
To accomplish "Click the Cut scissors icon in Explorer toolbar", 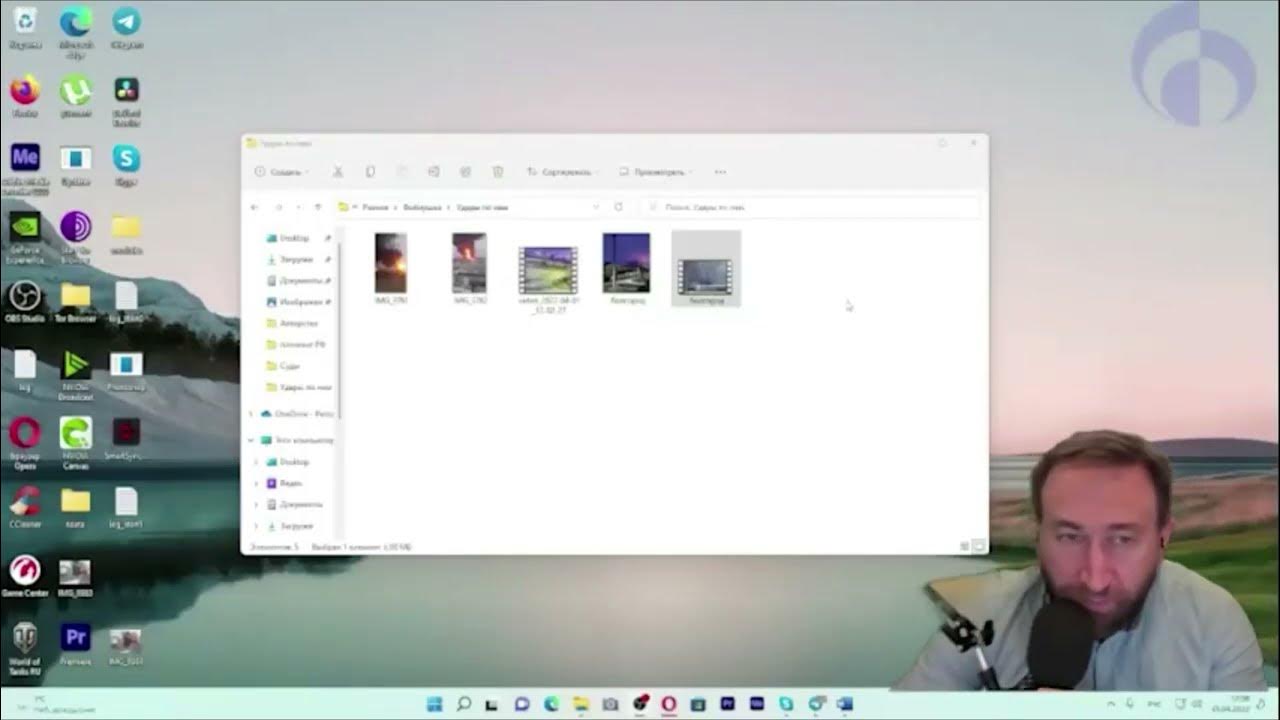I will pyautogui.click(x=338, y=172).
